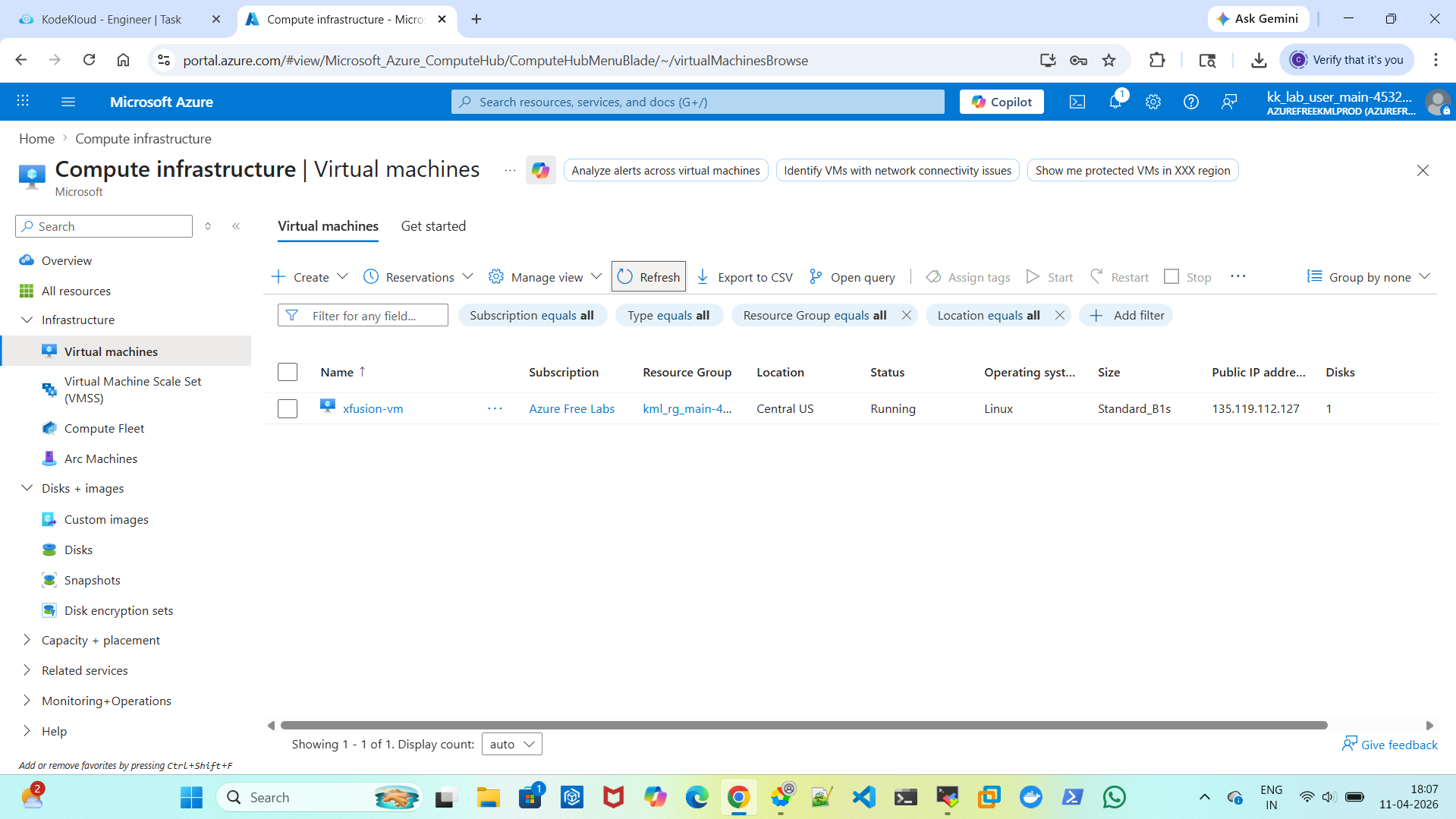
Task: Open the xfusion-vm link
Action: [373, 408]
